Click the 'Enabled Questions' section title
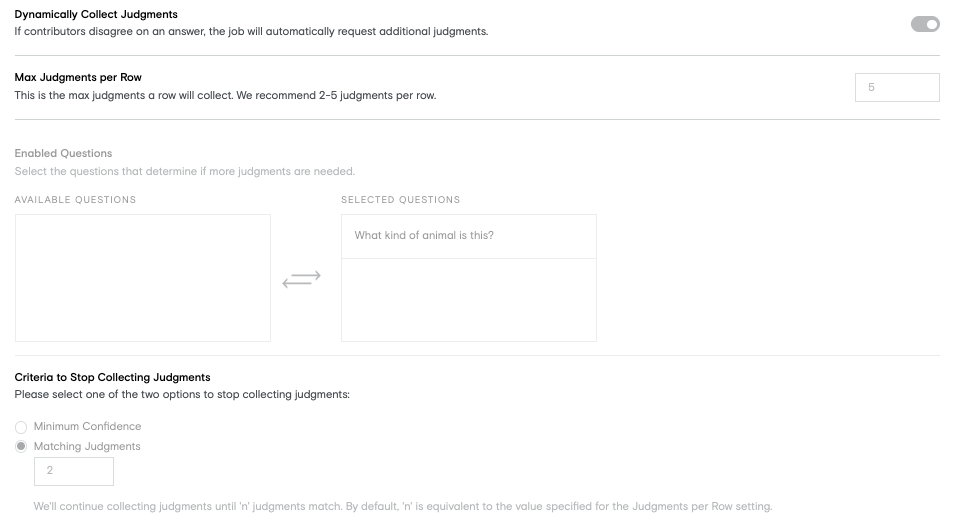955x529 pixels. point(63,153)
